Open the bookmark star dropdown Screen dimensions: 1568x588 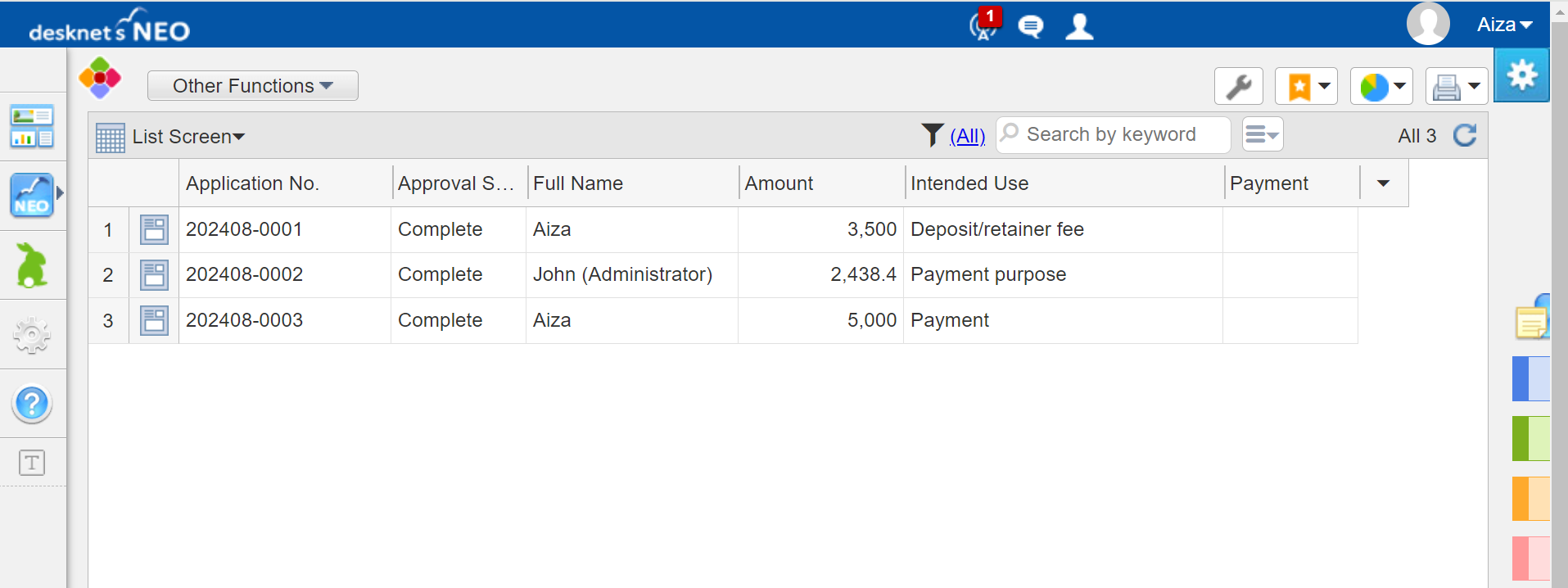(x=1306, y=86)
